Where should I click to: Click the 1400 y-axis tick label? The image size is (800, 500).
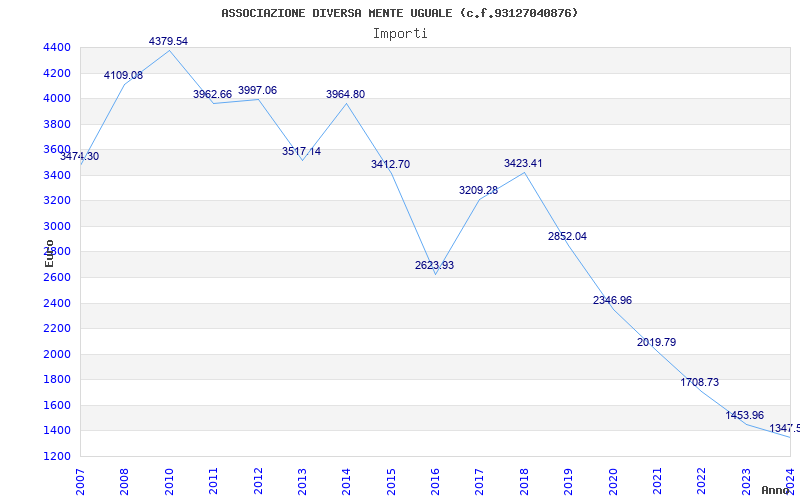(57, 431)
